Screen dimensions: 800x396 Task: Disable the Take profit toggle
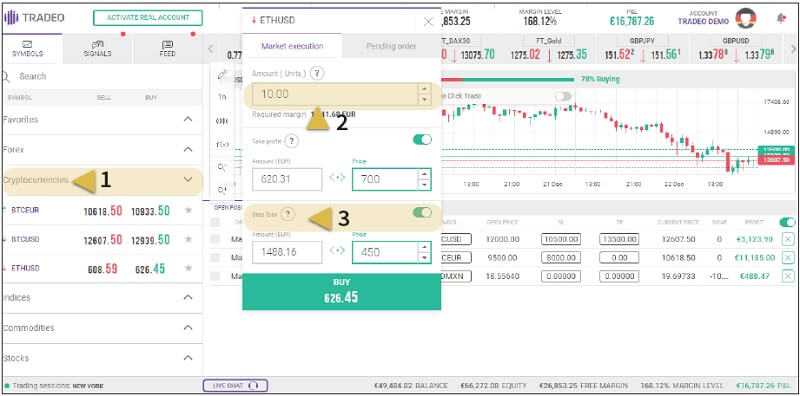tap(422, 139)
